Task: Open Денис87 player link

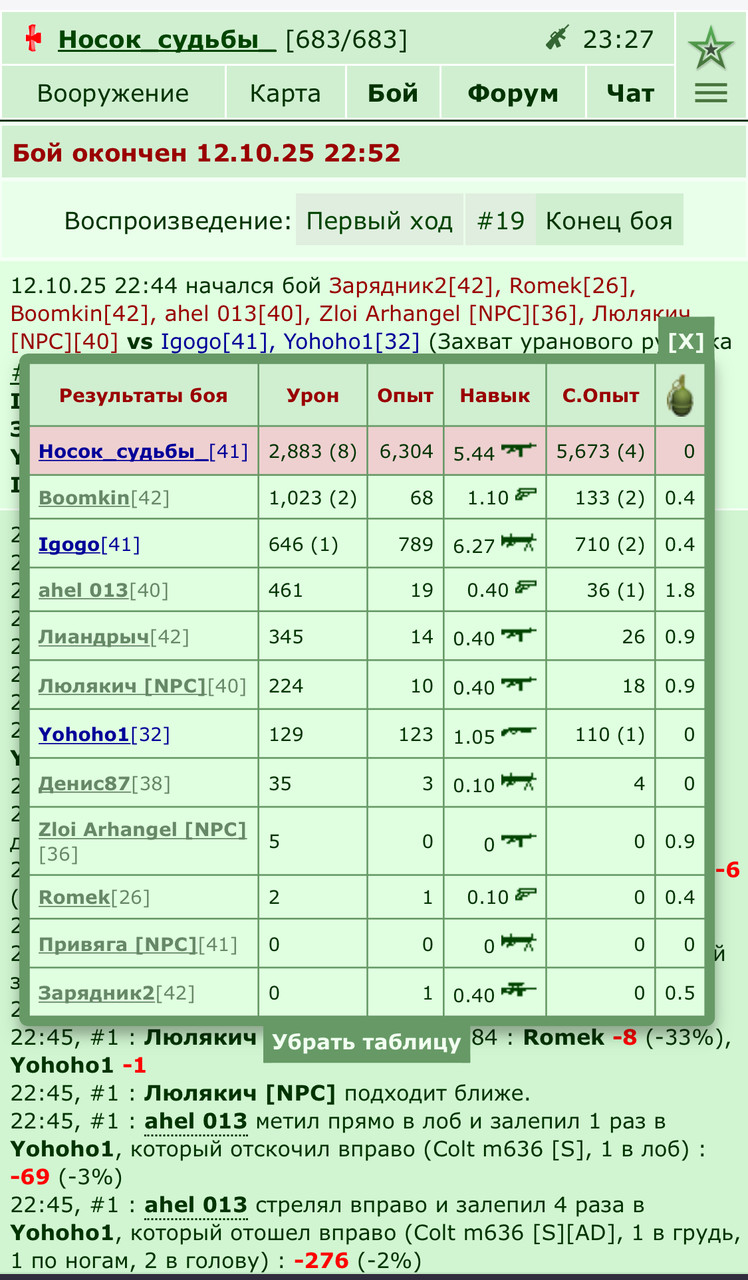Action: [84, 783]
